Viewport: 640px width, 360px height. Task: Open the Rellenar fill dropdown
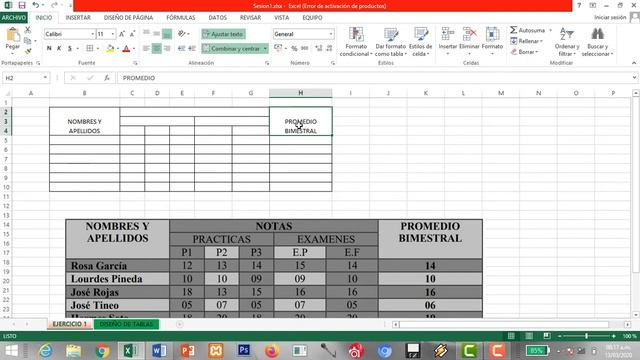coord(526,41)
